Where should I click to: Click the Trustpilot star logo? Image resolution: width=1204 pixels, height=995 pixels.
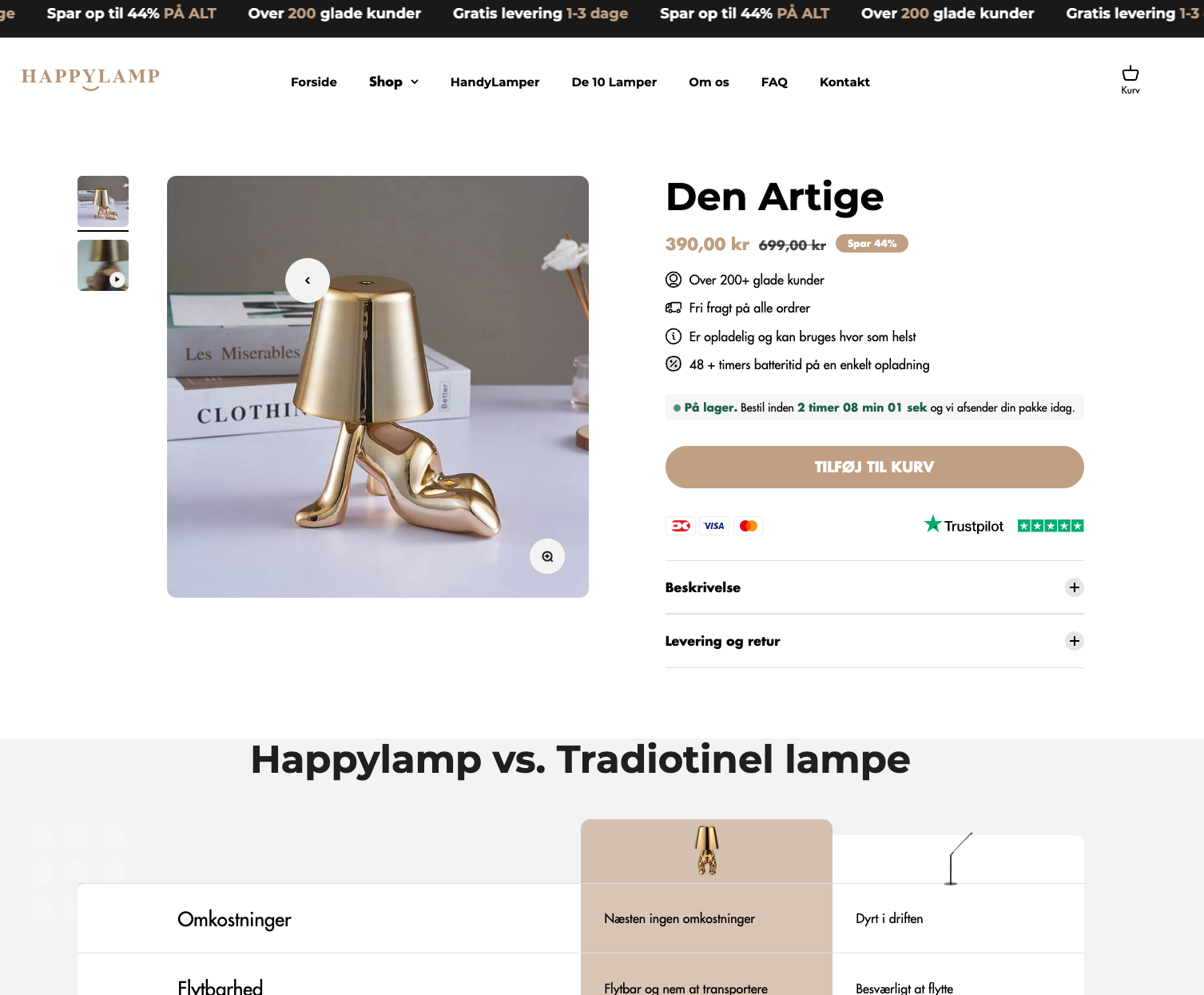[964, 525]
